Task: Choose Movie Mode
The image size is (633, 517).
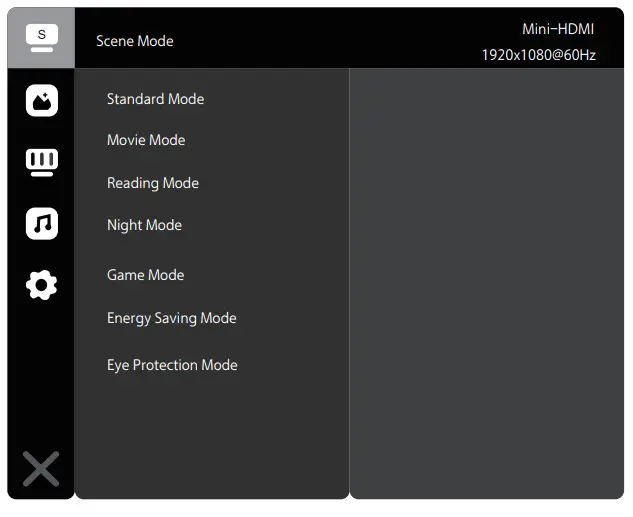Action: tap(146, 140)
